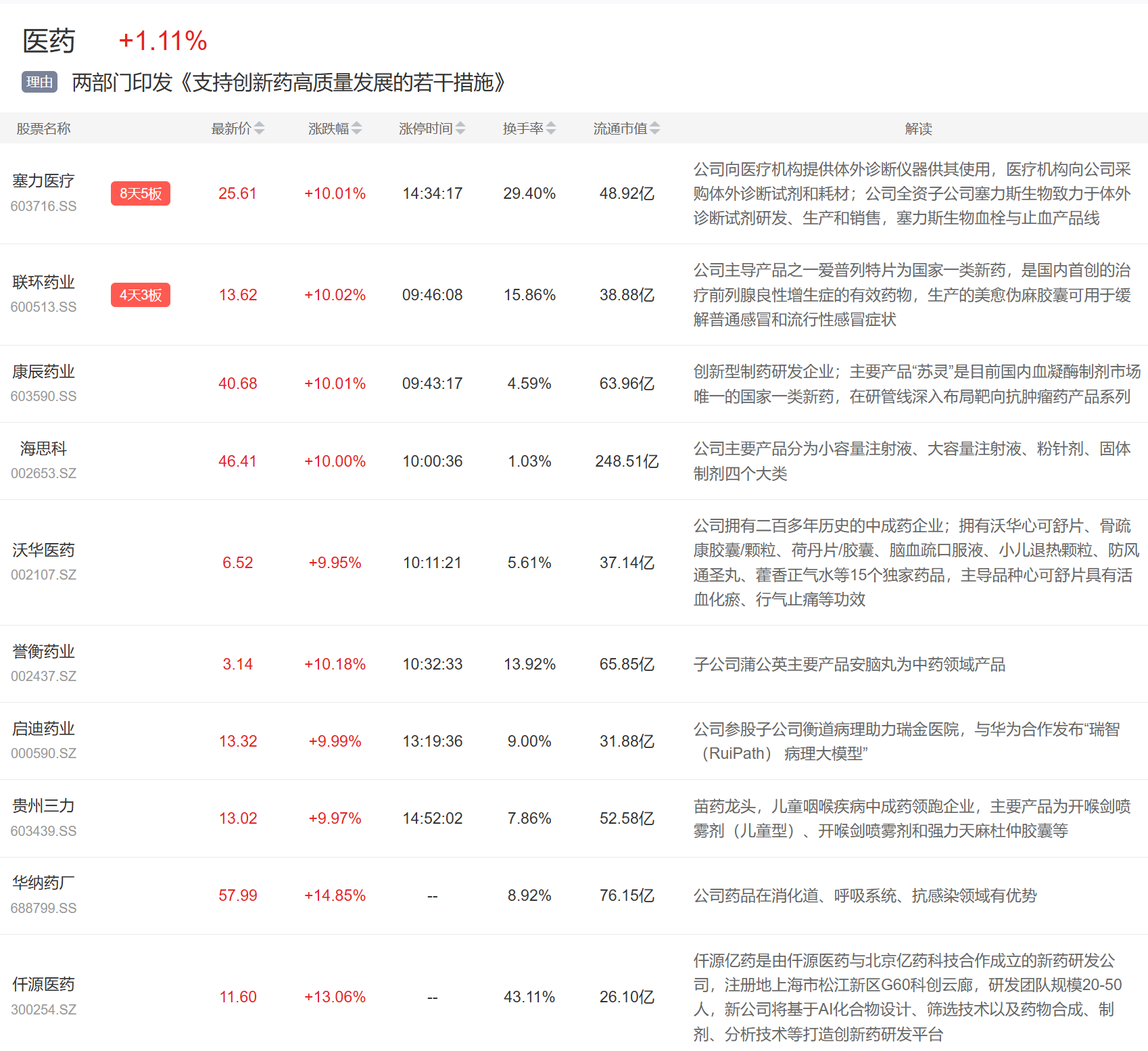Sort by 流通市值 column arrow icon
The width and height of the screenshot is (1148, 1051).
[654, 129]
